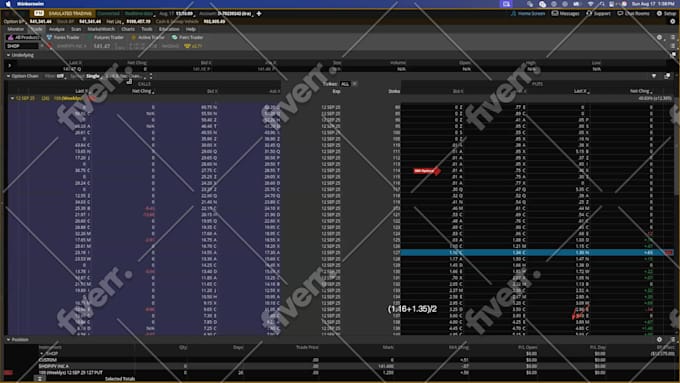
Task: Open the Scan tab
Action: point(76,29)
